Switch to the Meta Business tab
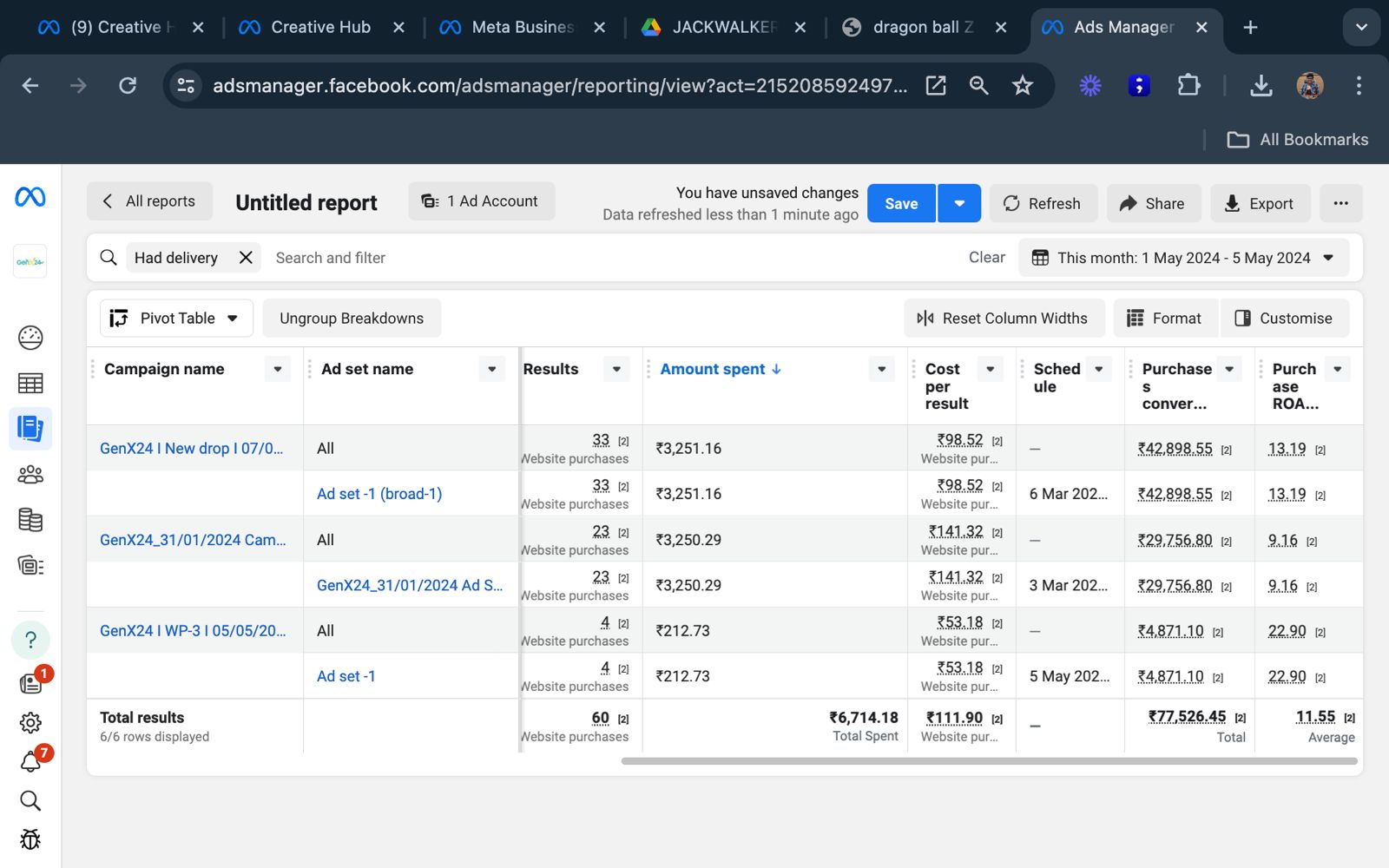Image resolution: width=1389 pixels, height=868 pixels. tap(522, 27)
